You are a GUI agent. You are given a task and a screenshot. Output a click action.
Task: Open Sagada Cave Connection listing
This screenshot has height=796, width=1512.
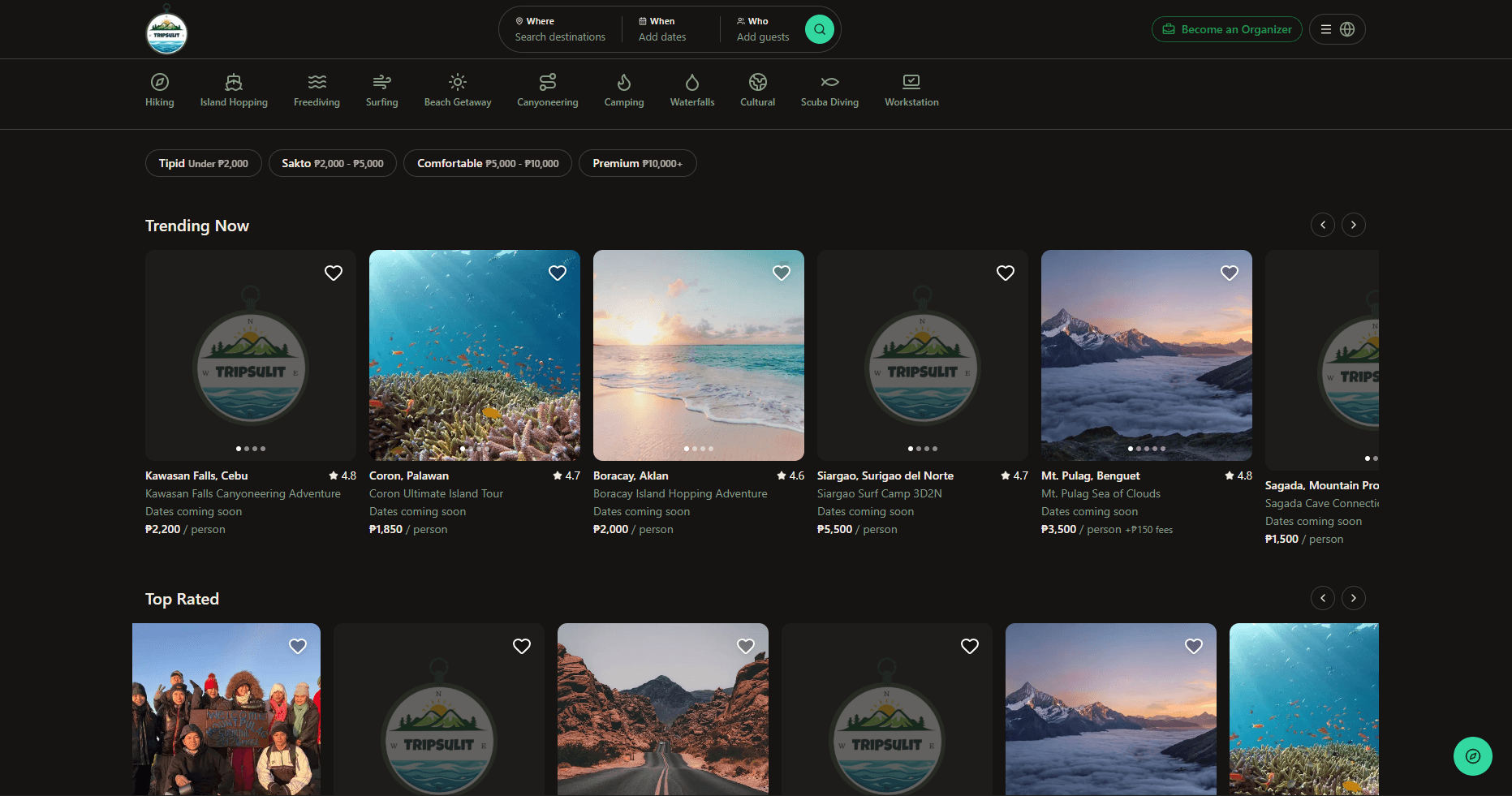coord(1321,503)
